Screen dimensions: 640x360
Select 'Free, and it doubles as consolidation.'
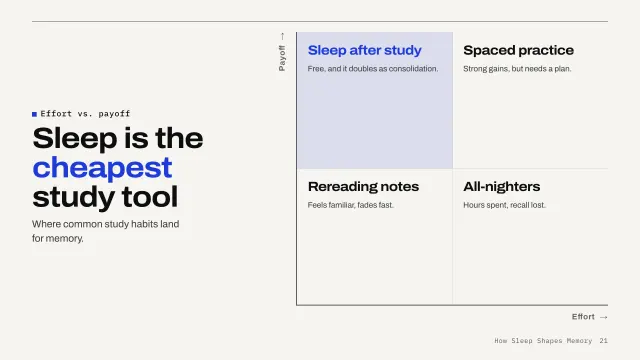click(x=373, y=69)
